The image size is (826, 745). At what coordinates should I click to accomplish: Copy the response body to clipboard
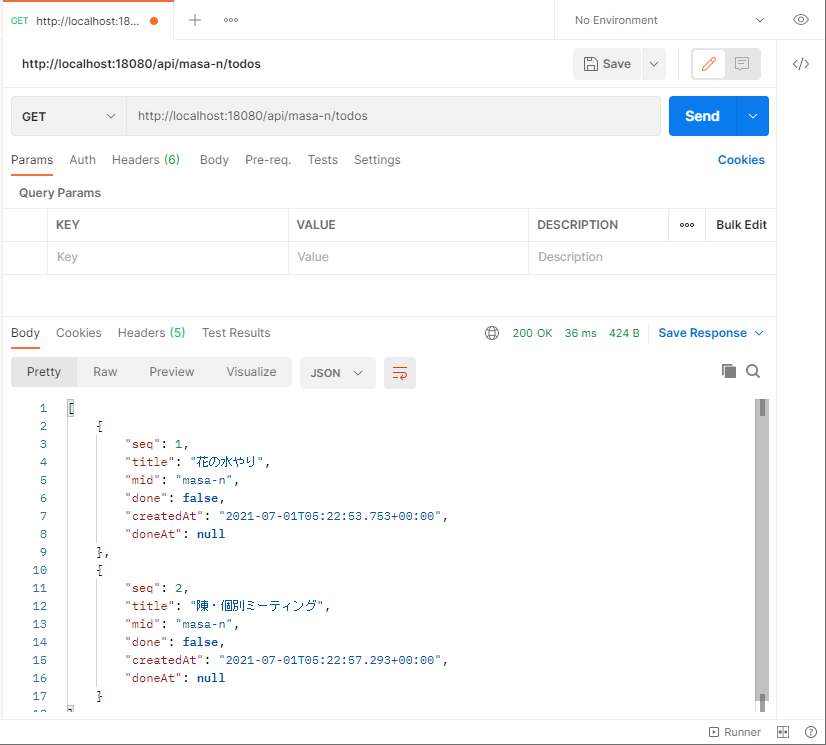pos(729,371)
